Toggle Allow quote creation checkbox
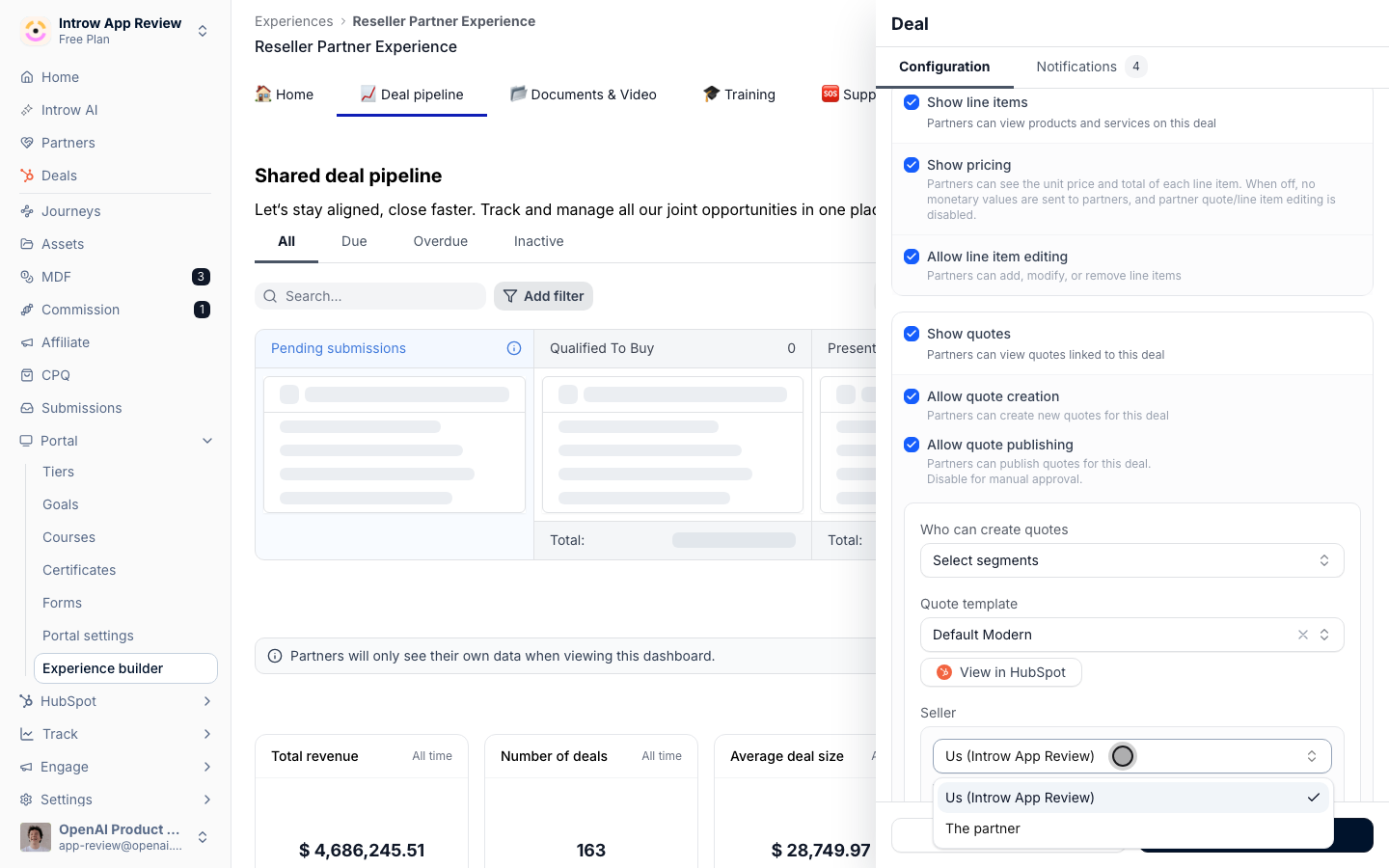The height and width of the screenshot is (868, 1389). click(912, 396)
